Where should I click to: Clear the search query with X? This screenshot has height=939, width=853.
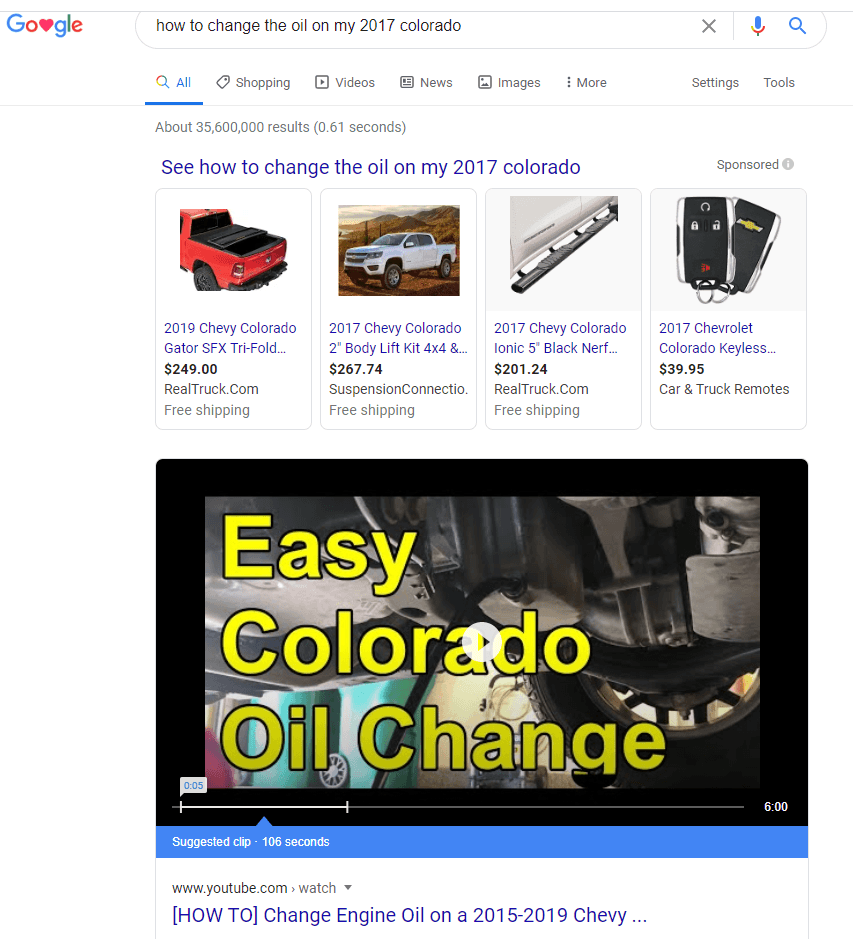click(x=709, y=26)
